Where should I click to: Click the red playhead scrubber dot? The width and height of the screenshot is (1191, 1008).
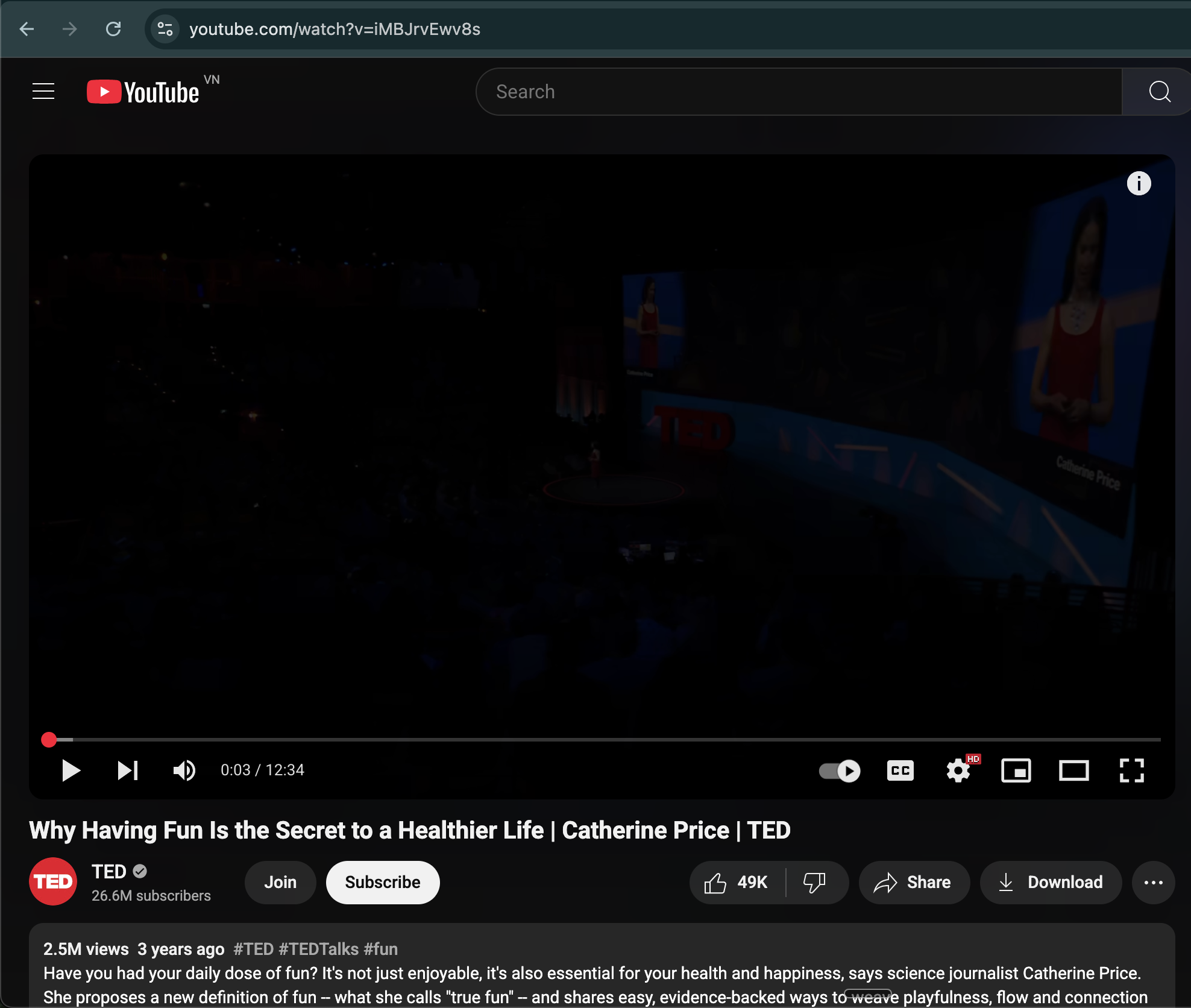49,739
